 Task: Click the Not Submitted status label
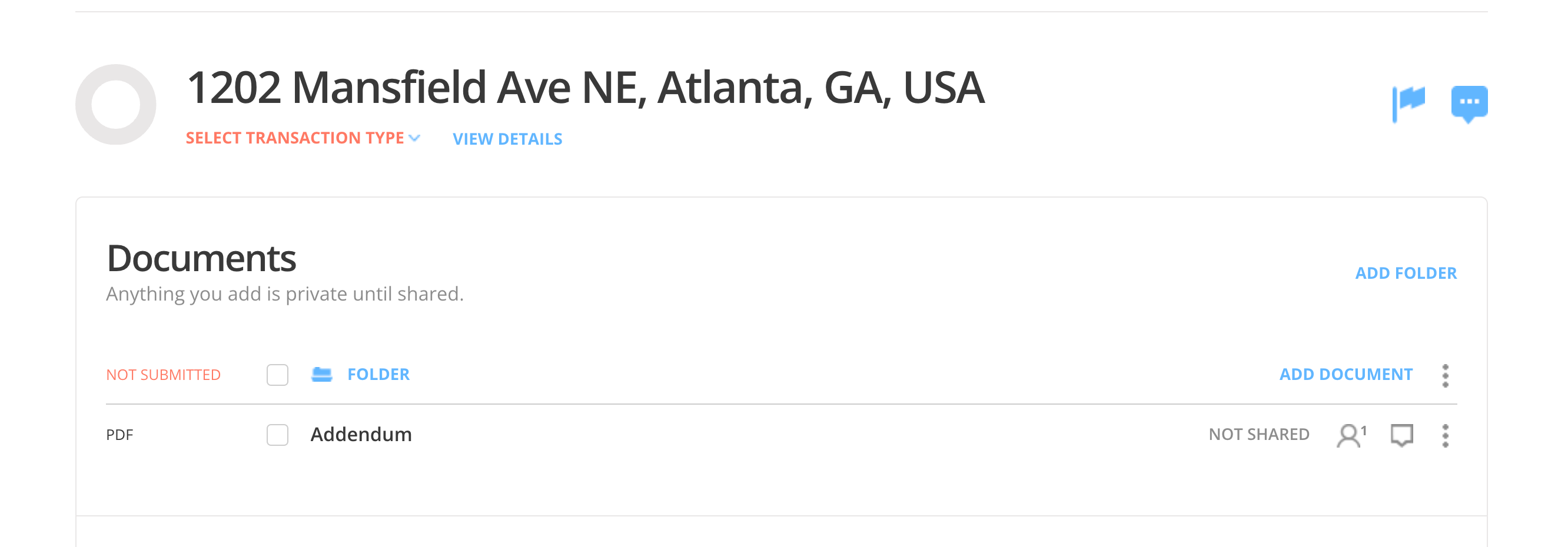point(163,375)
